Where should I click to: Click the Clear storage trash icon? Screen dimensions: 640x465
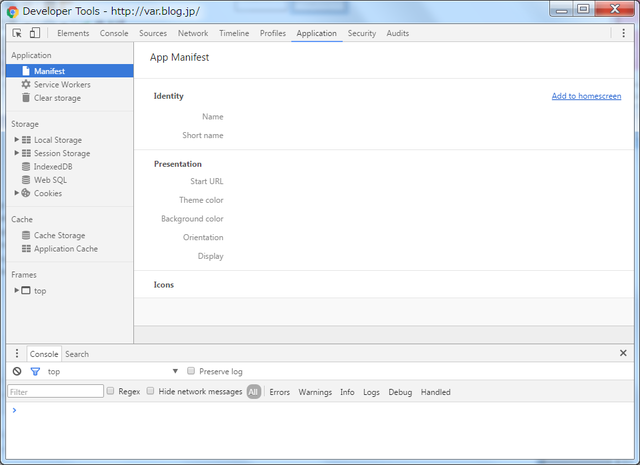26,98
